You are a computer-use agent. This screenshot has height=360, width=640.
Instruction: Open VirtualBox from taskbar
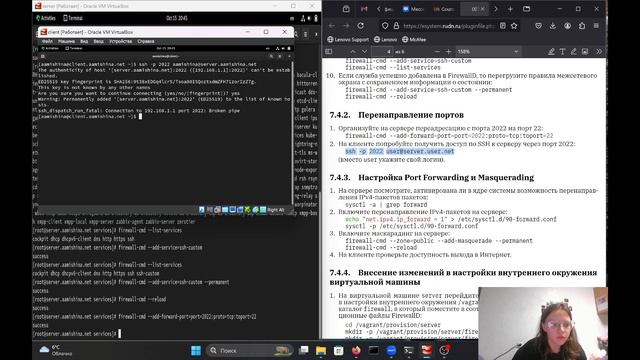pos(427,350)
